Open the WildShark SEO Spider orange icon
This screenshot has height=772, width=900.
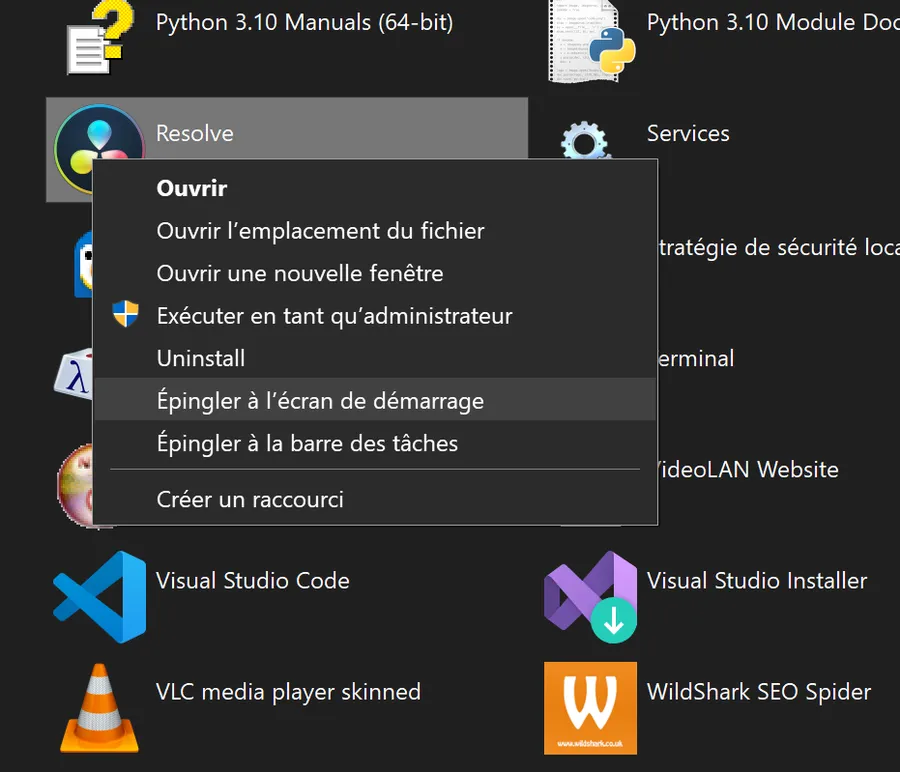[x=591, y=708]
